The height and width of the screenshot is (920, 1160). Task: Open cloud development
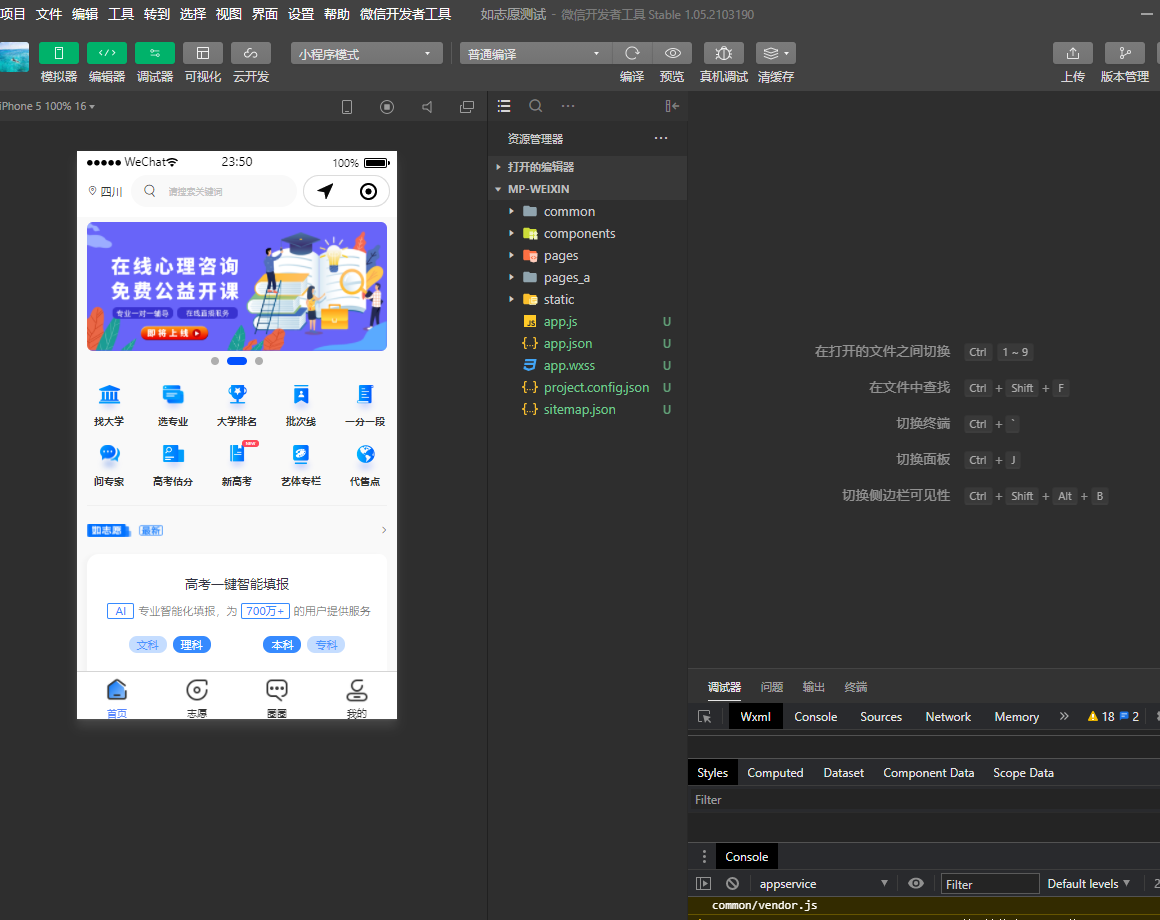click(251, 53)
